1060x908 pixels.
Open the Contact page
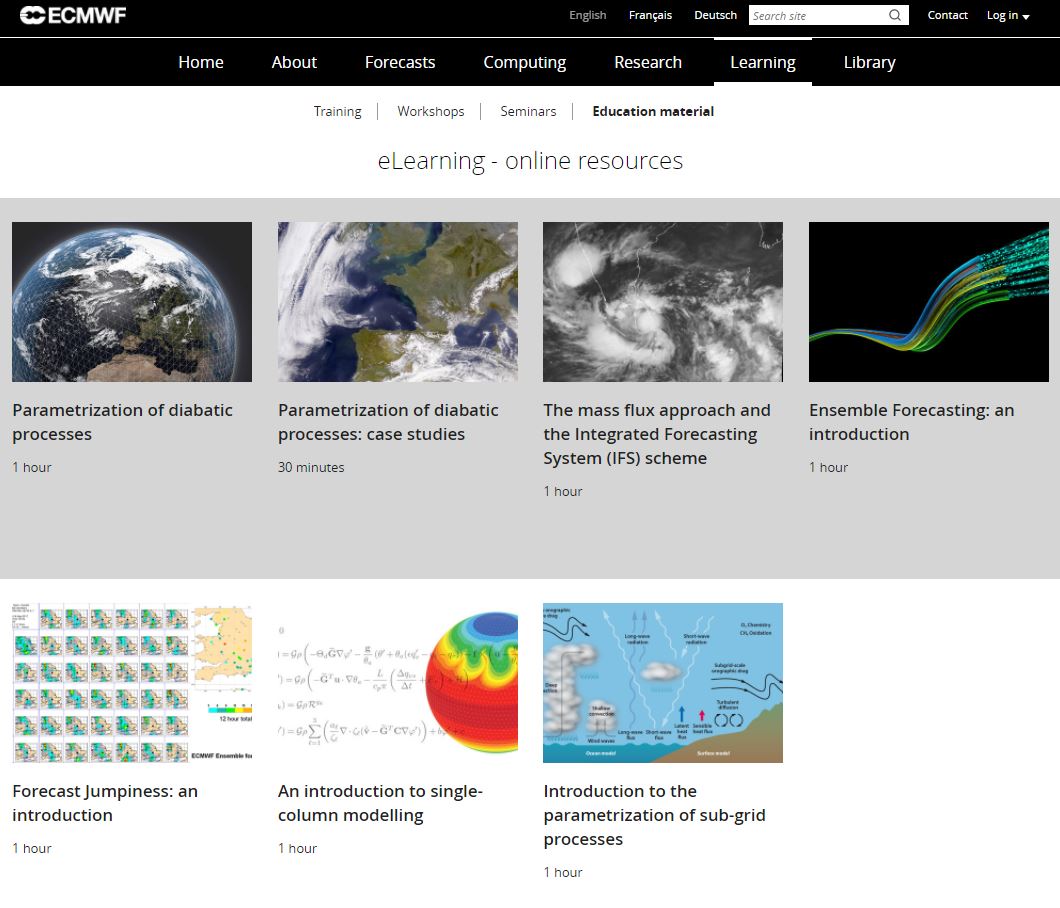(947, 15)
